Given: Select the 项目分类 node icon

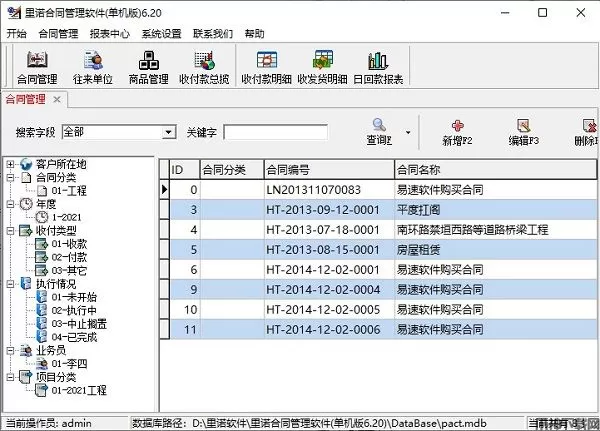Looking at the screenshot, I should [x=26, y=377].
